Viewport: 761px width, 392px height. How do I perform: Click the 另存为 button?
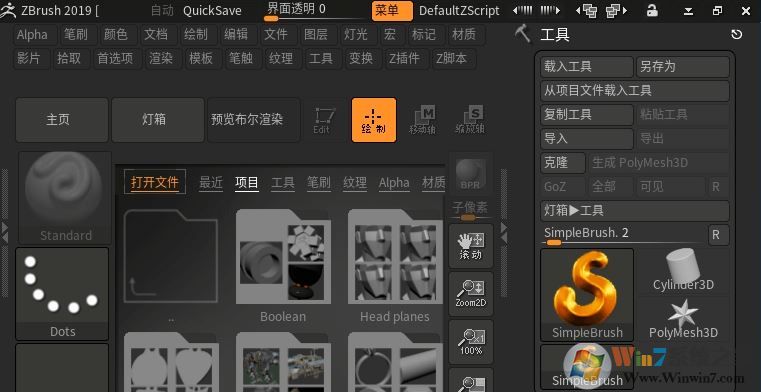click(x=683, y=67)
